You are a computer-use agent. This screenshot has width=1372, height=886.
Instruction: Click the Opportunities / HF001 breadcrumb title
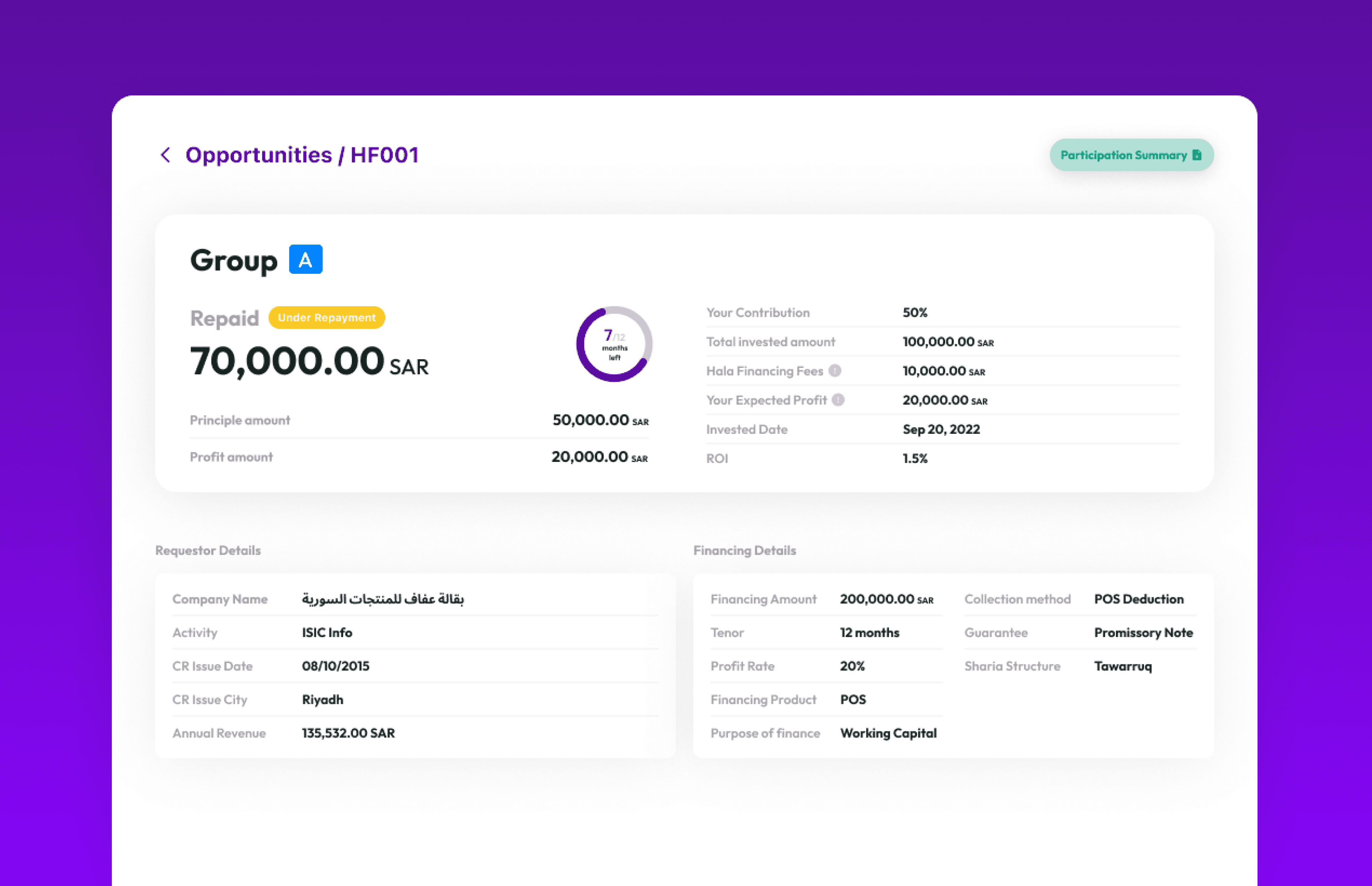click(302, 155)
